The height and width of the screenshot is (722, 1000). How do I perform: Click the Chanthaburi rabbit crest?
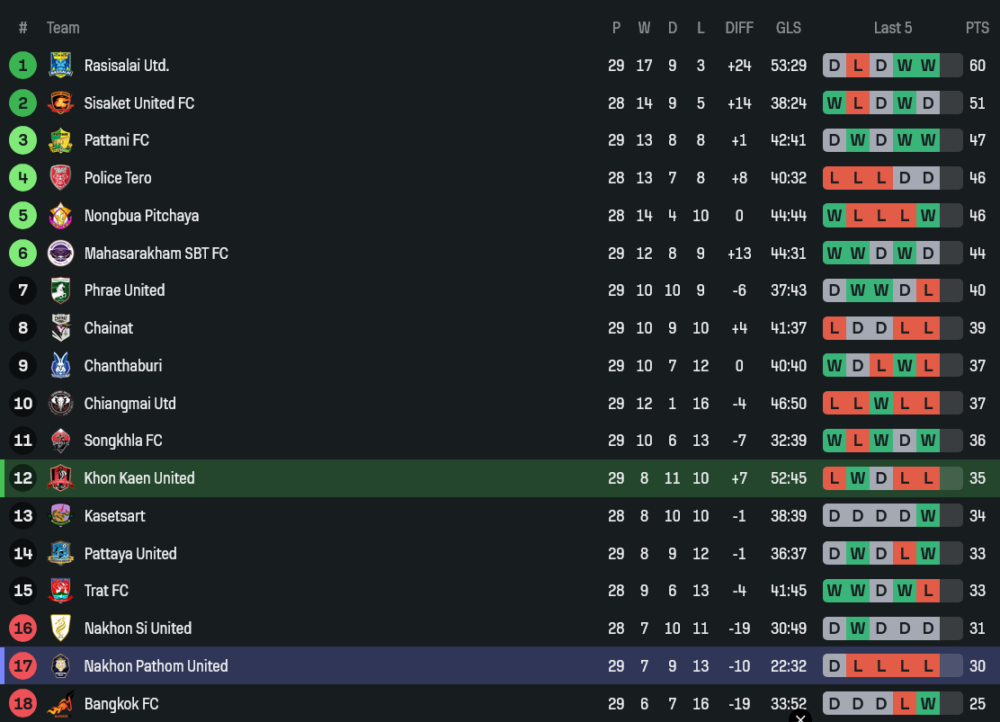tap(60, 366)
